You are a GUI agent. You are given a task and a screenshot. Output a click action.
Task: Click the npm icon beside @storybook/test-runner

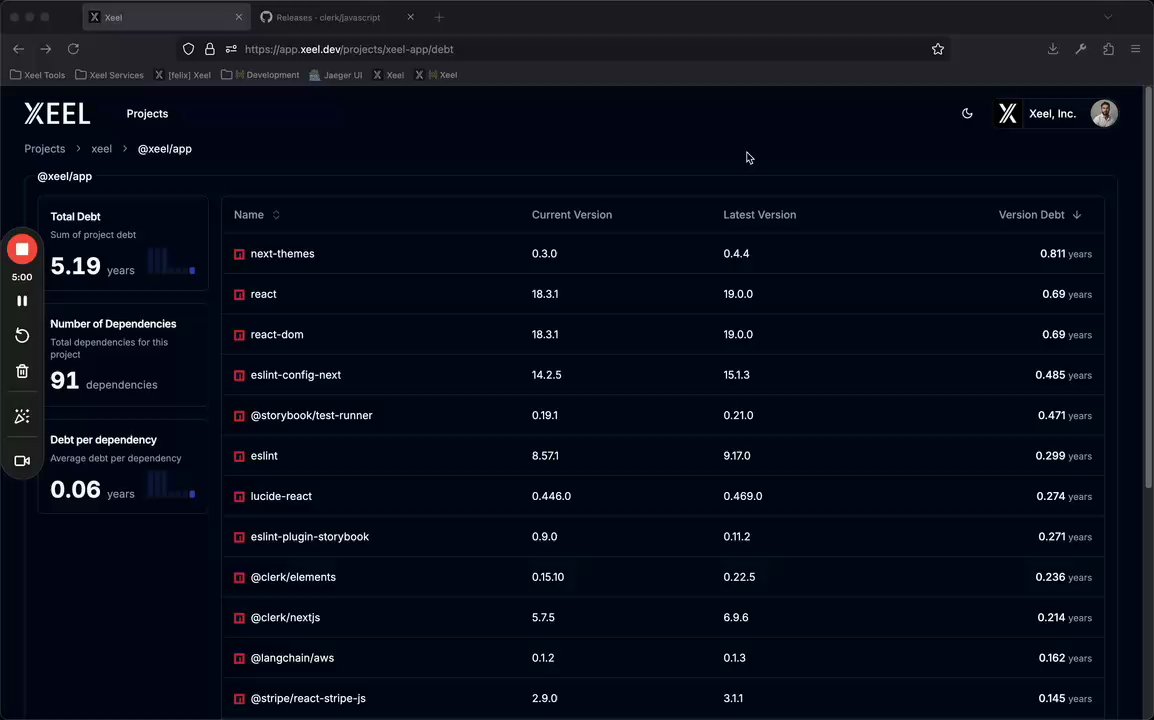tap(239, 416)
